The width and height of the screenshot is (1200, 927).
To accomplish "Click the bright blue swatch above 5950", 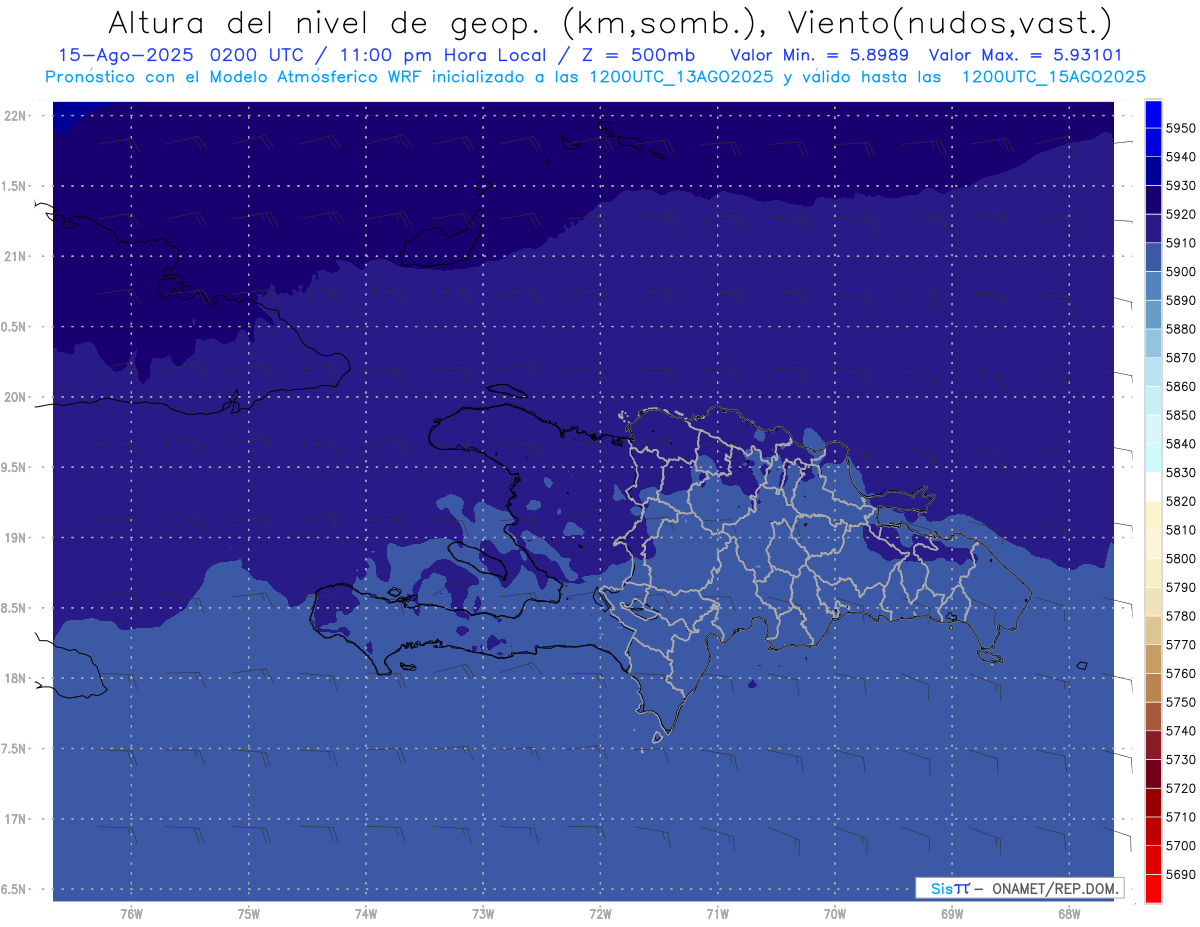I will [1153, 114].
